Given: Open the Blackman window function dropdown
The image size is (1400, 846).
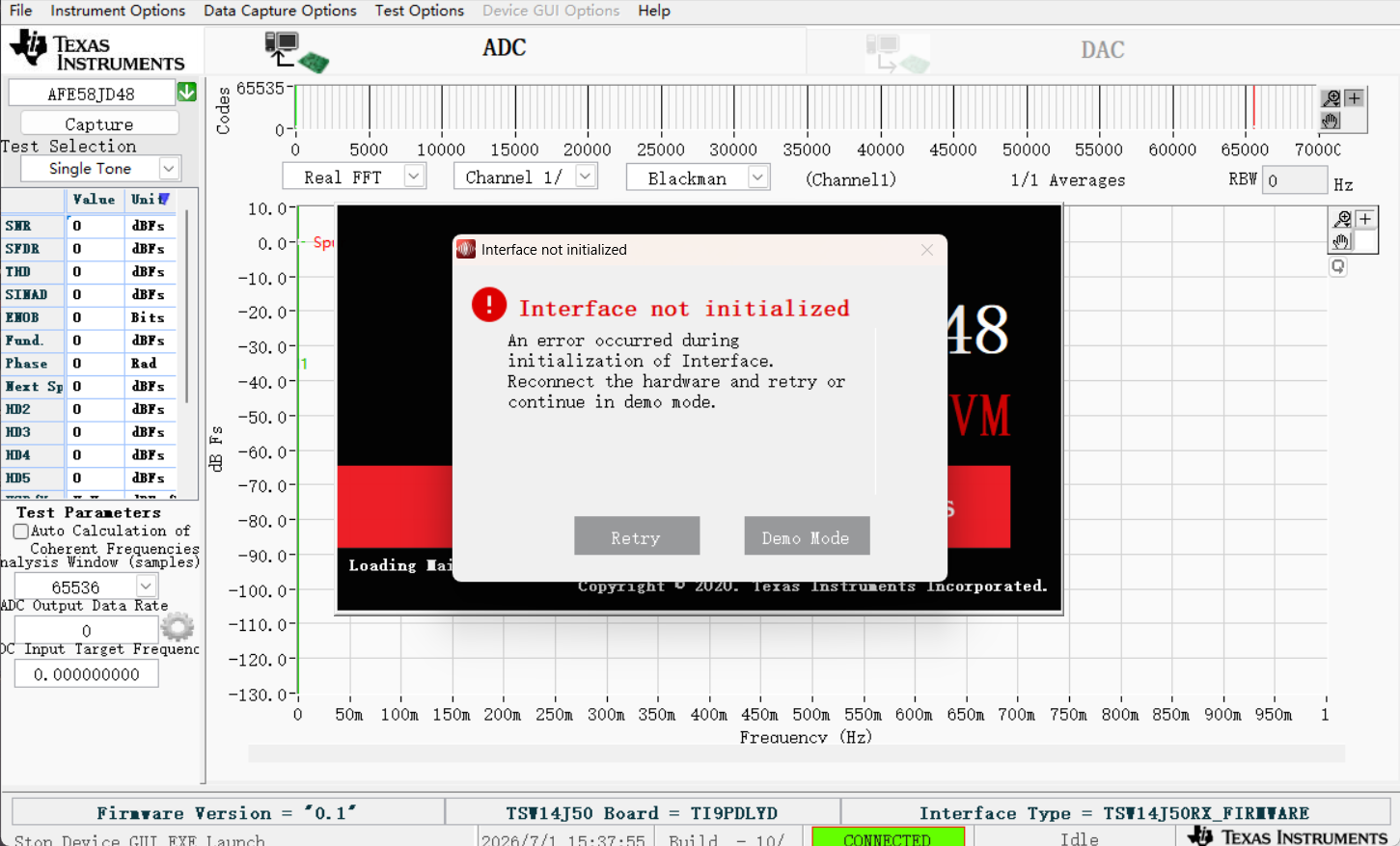Looking at the screenshot, I should tap(758, 177).
